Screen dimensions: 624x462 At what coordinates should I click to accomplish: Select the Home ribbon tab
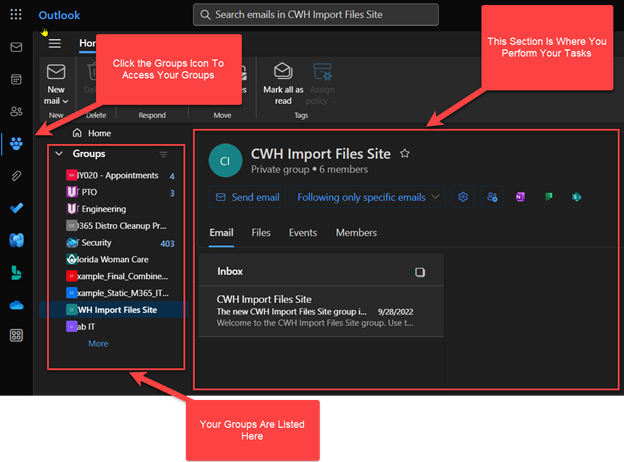coord(87,43)
